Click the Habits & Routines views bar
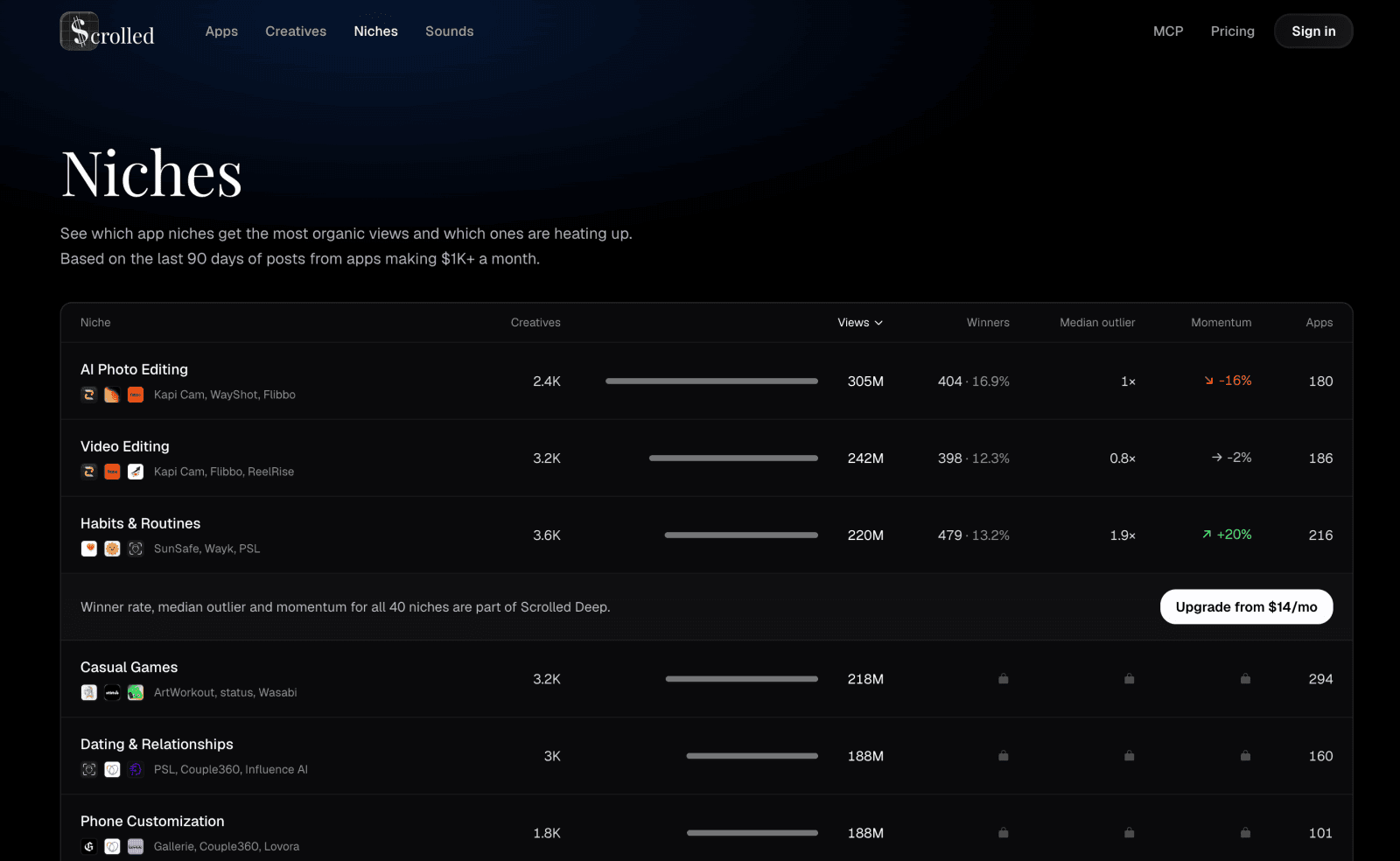This screenshot has height=861, width=1400. pyautogui.click(x=741, y=535)
